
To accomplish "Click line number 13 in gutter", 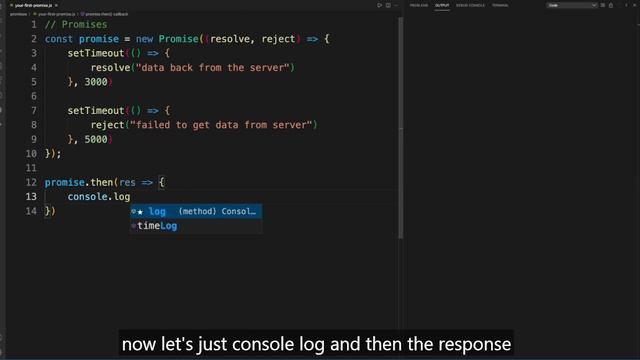I will 31,197.
